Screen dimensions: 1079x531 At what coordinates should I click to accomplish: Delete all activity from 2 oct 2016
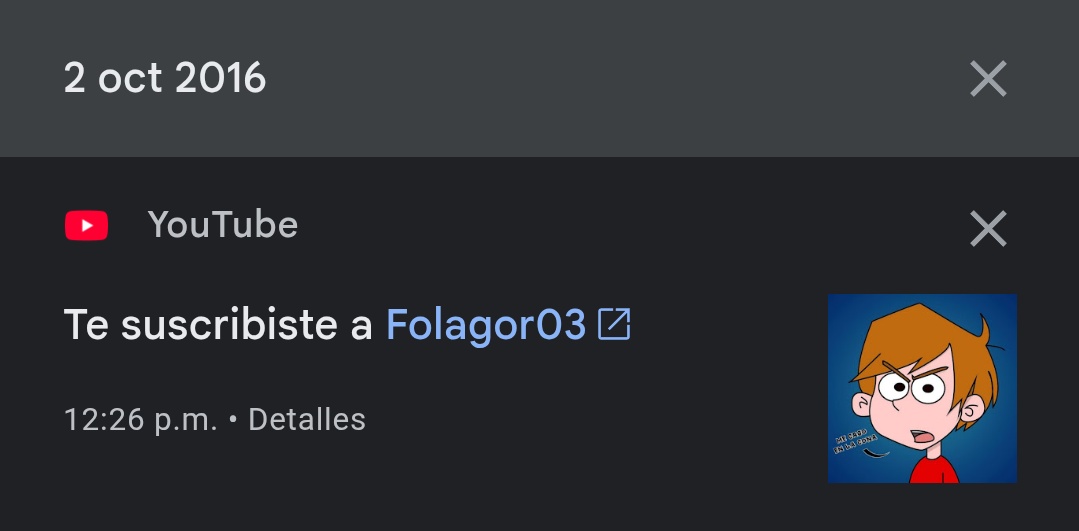pyautogui.click(x=988, y=78)
